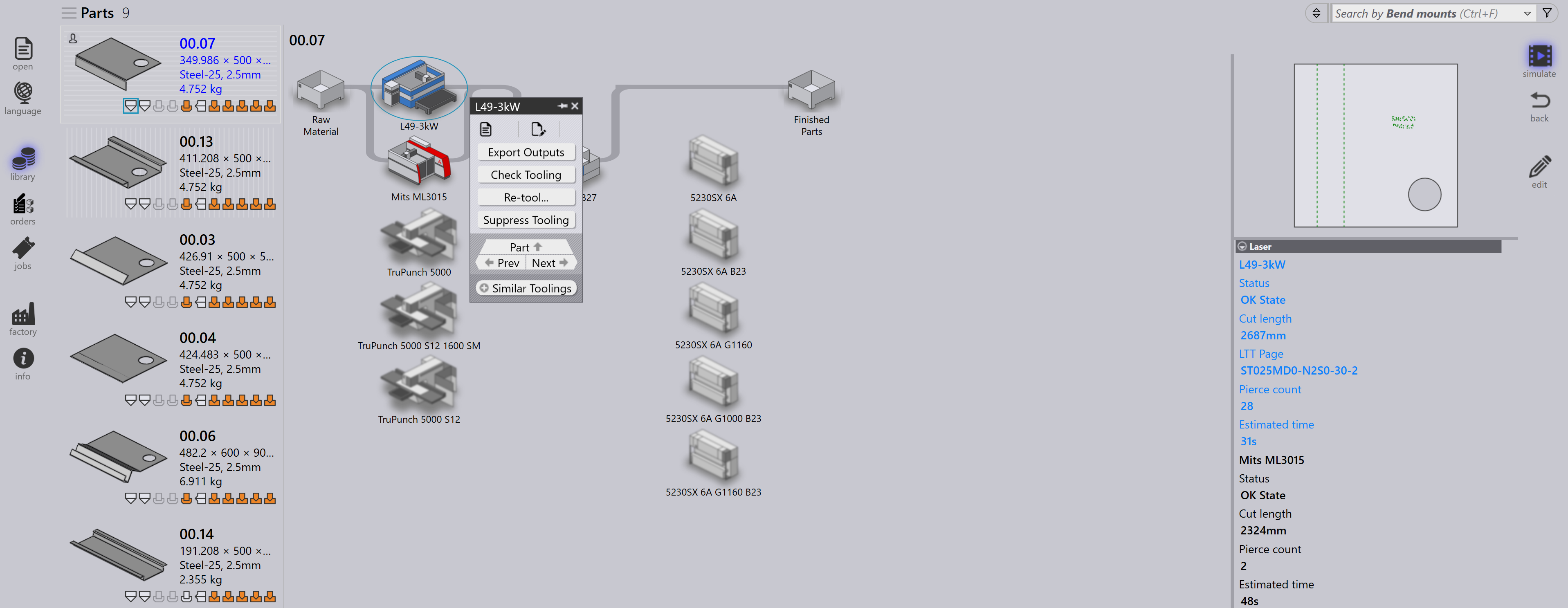Screen dimensions: 1568x608
Task: Select part 00.04 thumbnail
Action: tap(118, 358)
